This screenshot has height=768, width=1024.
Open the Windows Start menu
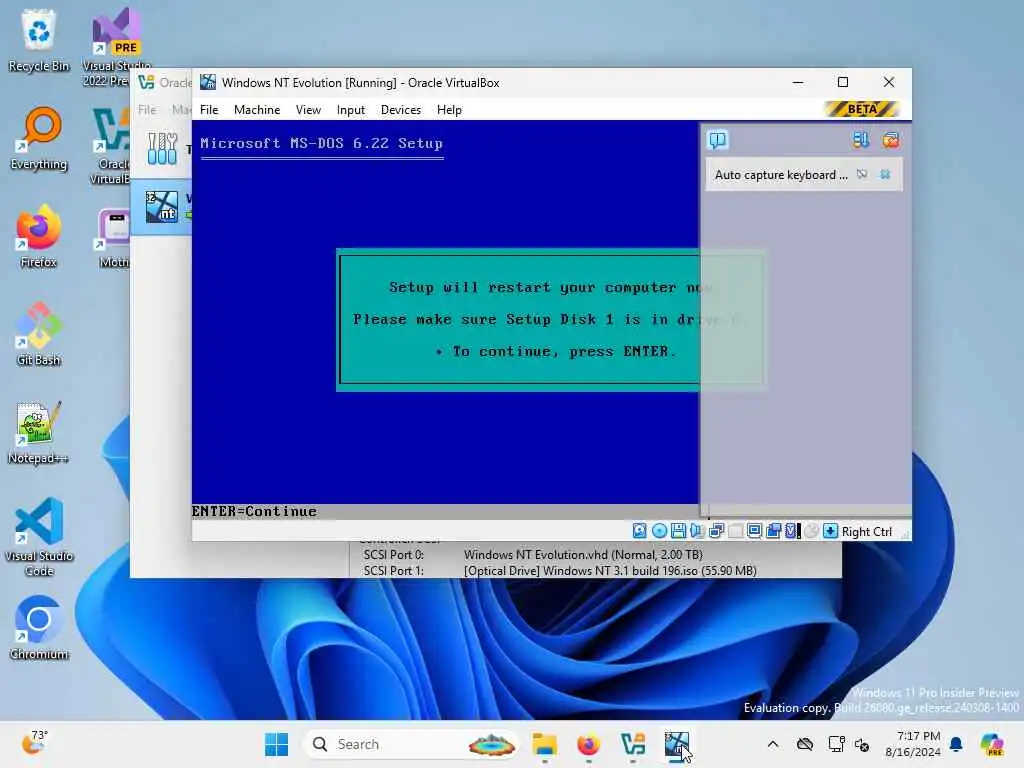point(277,744)
